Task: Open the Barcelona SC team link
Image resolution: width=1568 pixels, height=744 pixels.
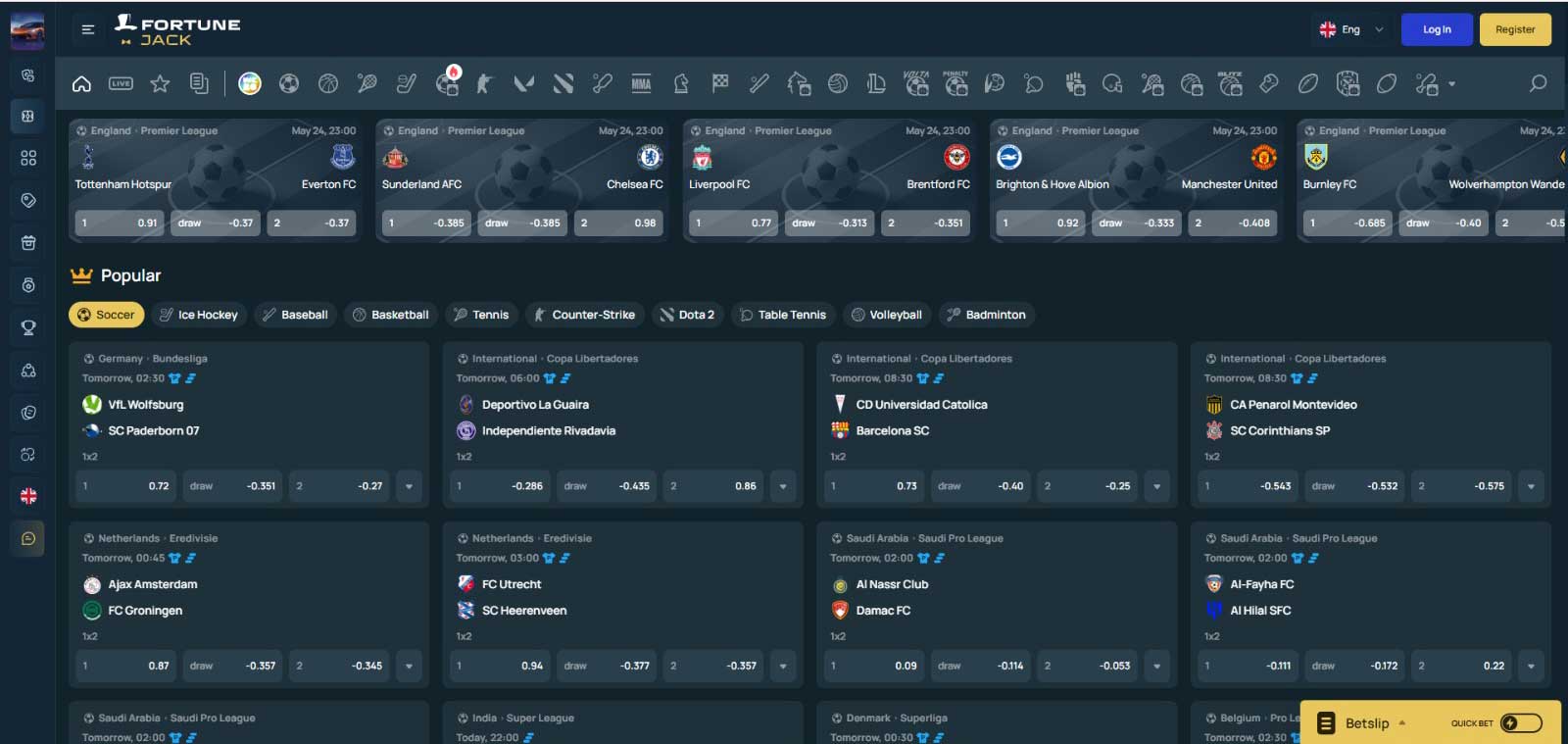Action: tap(893, 430)
